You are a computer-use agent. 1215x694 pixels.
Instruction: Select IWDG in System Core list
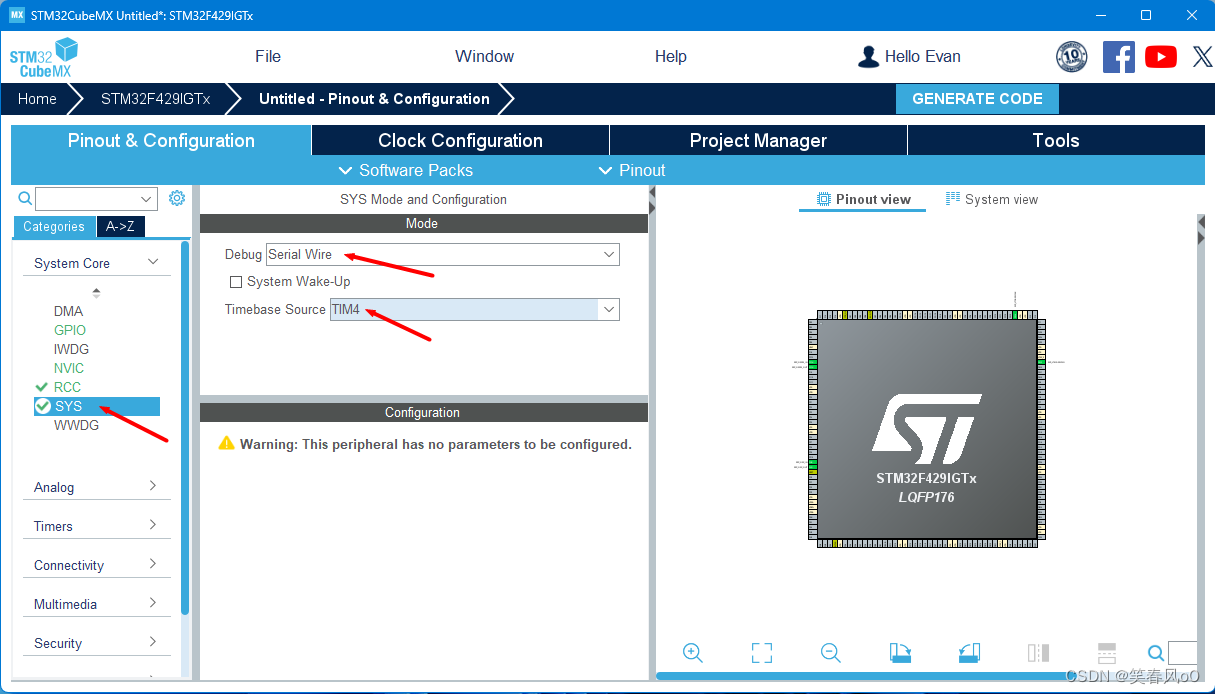tap(71, 349)
